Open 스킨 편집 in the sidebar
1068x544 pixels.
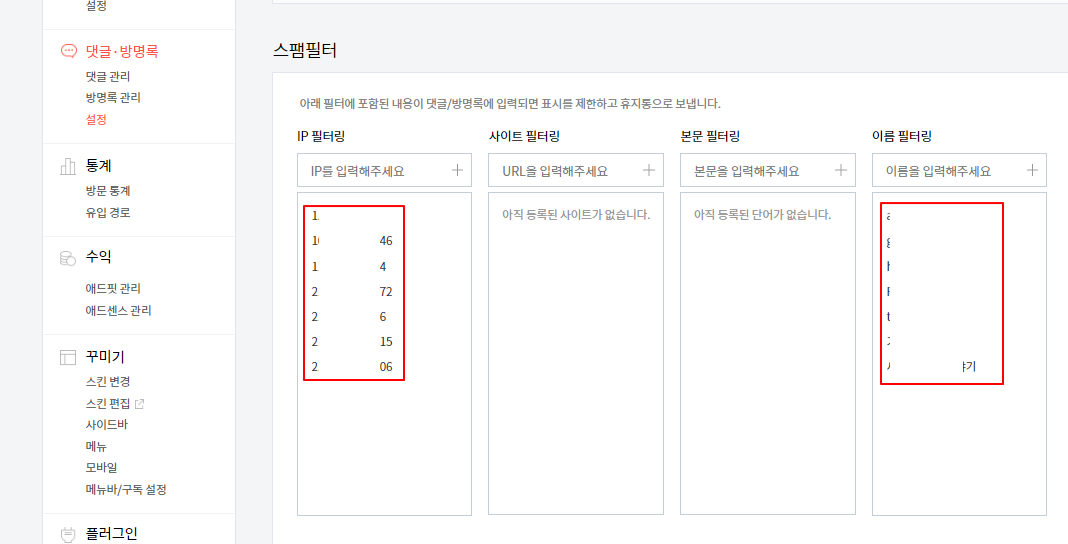pos(108,404)
